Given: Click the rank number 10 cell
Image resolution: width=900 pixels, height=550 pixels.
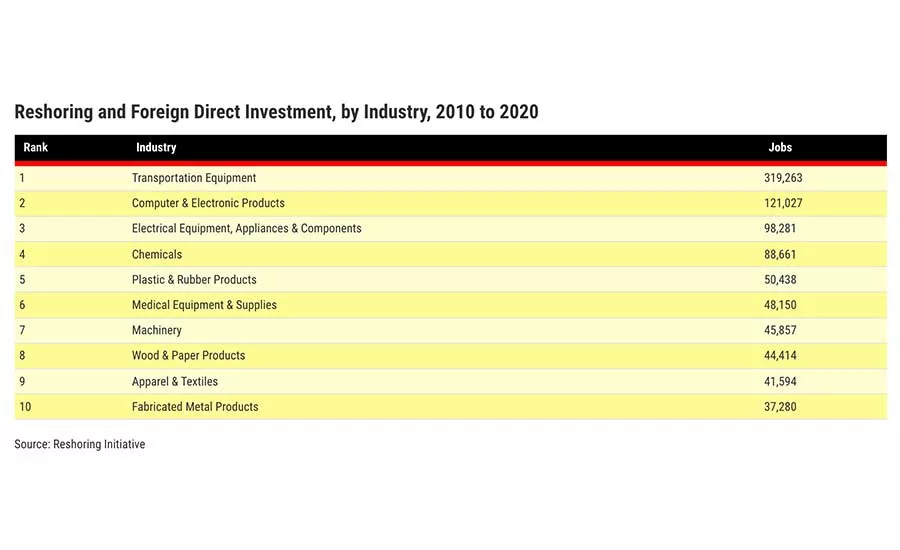Looking at the screenshot, I should pos(25,406).
